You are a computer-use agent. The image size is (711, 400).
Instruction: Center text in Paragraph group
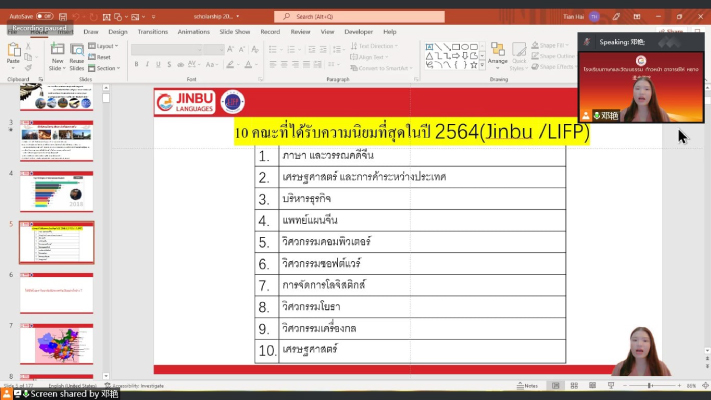point(284,65)
